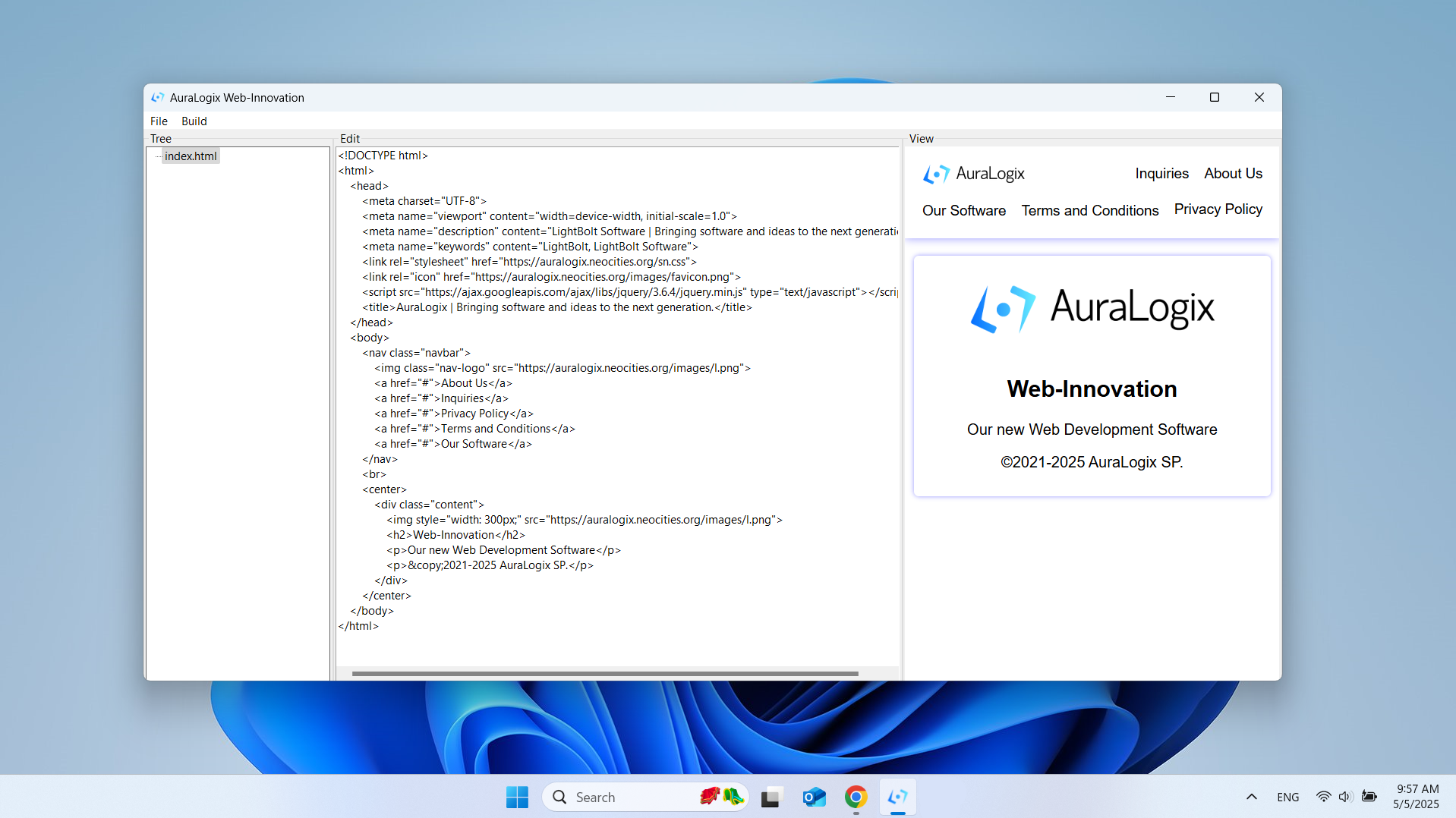The width and height of the screenshot is (1456, 818).
Task: Select index.html in the Tree panel
Action: (191, 156)
